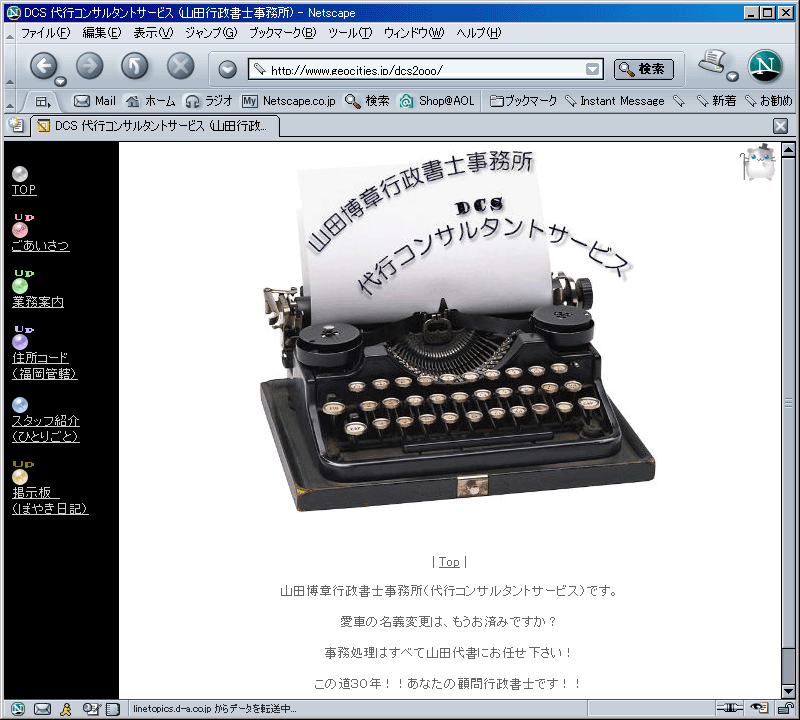Open the ホーム home shortcut
The image size is (800, 720).
151,101
